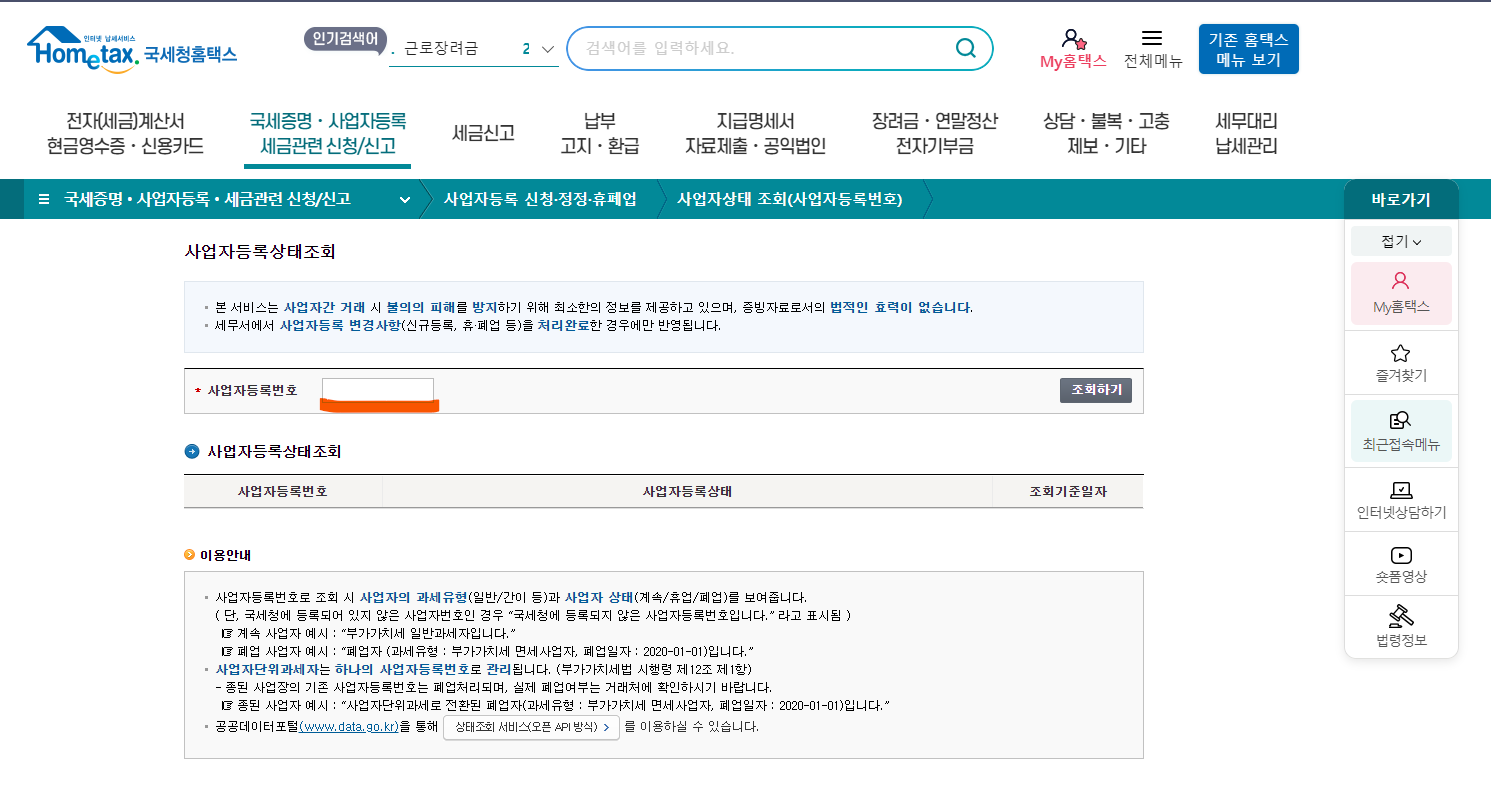Collapse the 바로가기 panel via 접기 chevron
This screenshot has width=1491, height=810.
[1400, 240]
